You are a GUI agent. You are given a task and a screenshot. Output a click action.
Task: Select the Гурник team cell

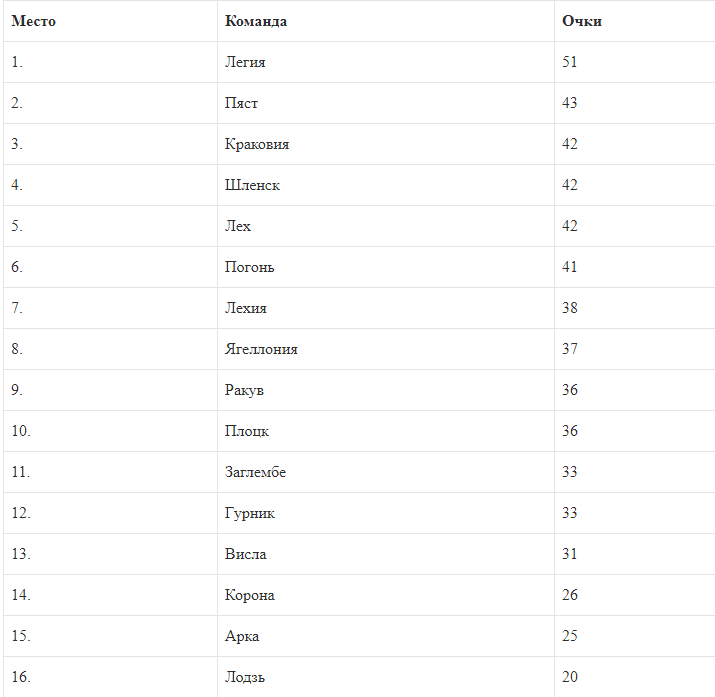click(250, 513)
